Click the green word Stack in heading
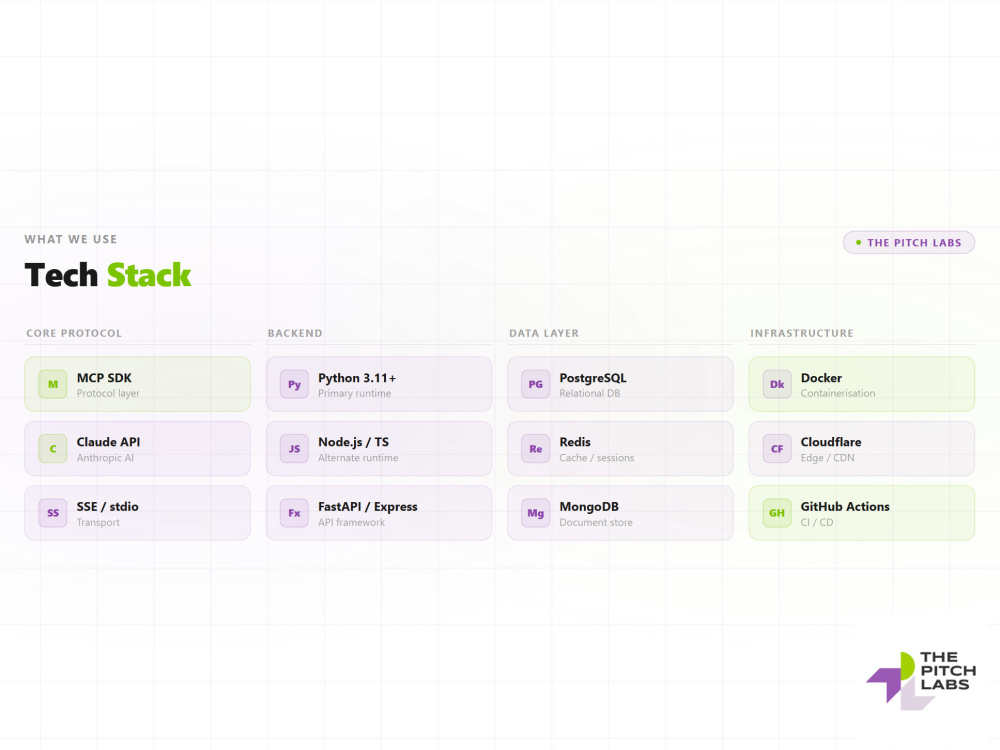The height and width of the screenshot is (750, 1000). (x=149, y=276)
